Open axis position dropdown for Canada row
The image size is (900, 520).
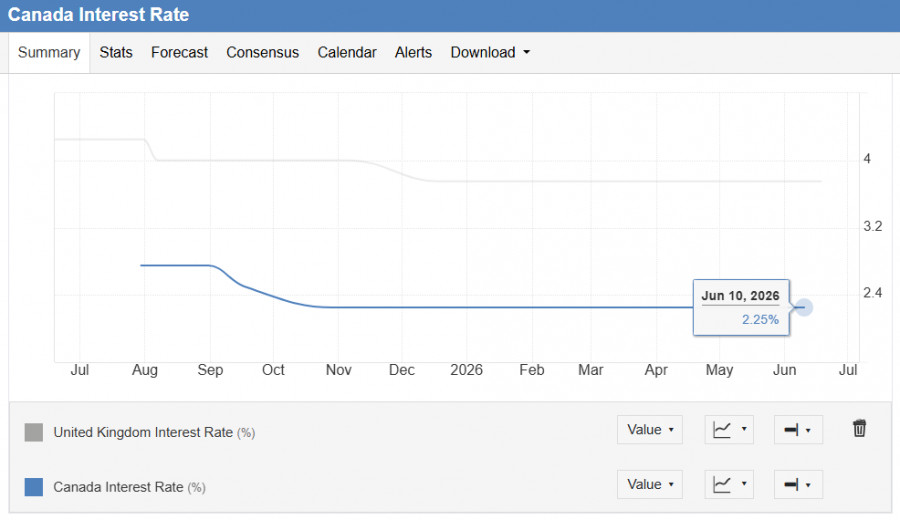click(x=798, y=484)
